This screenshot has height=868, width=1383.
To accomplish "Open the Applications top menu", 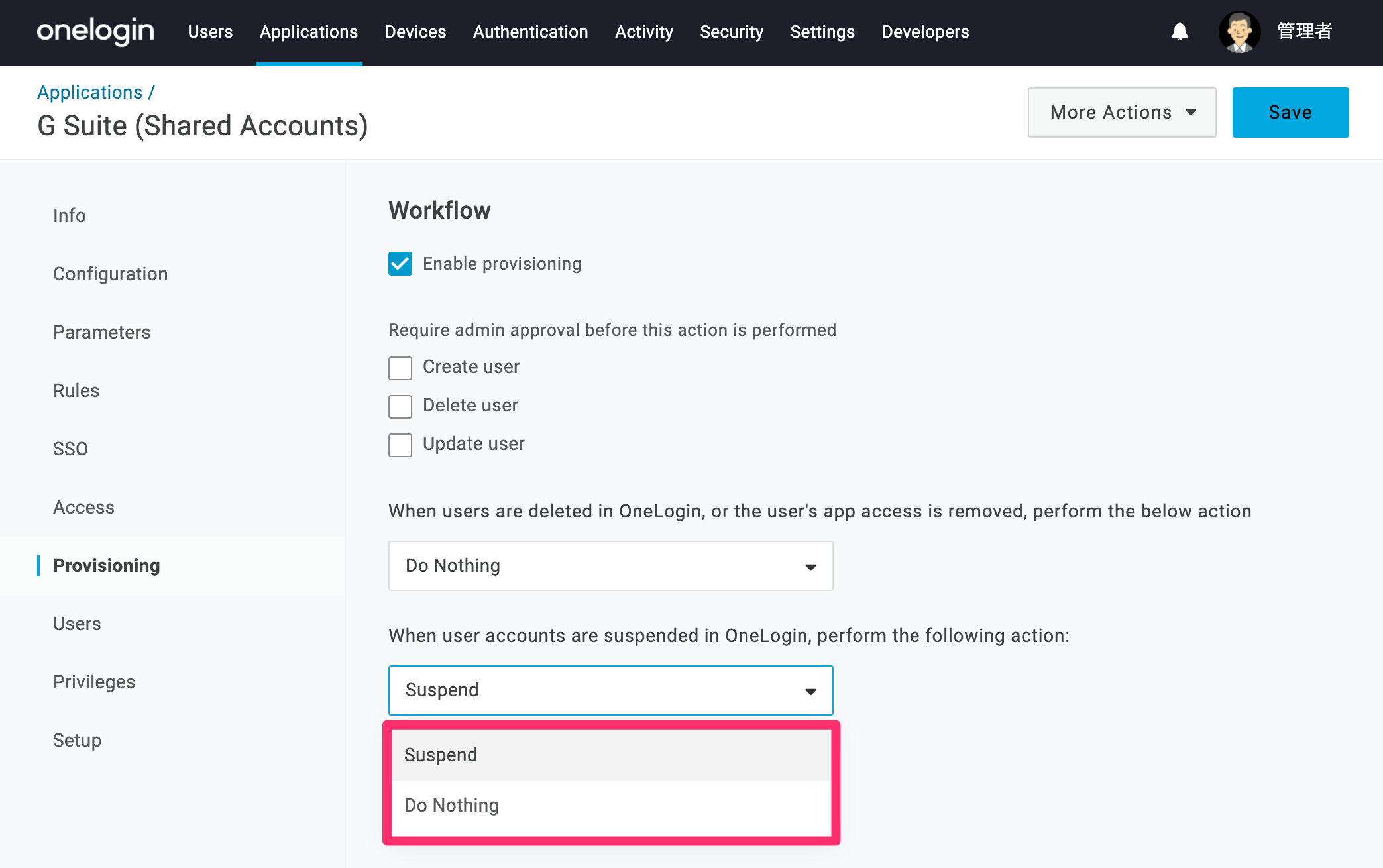I will click(x=309, y=32).
